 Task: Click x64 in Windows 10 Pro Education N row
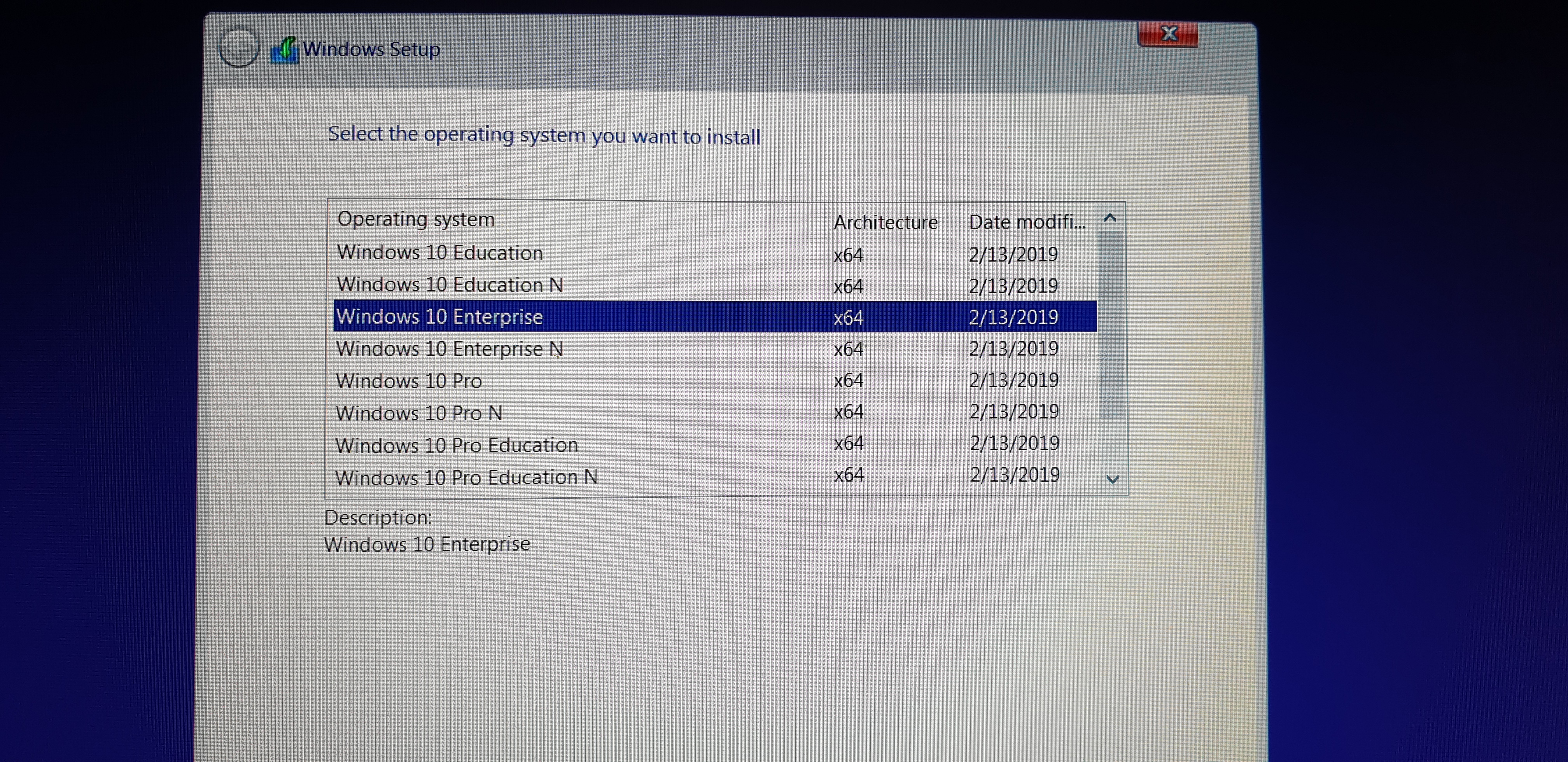[x=849, y=475]
